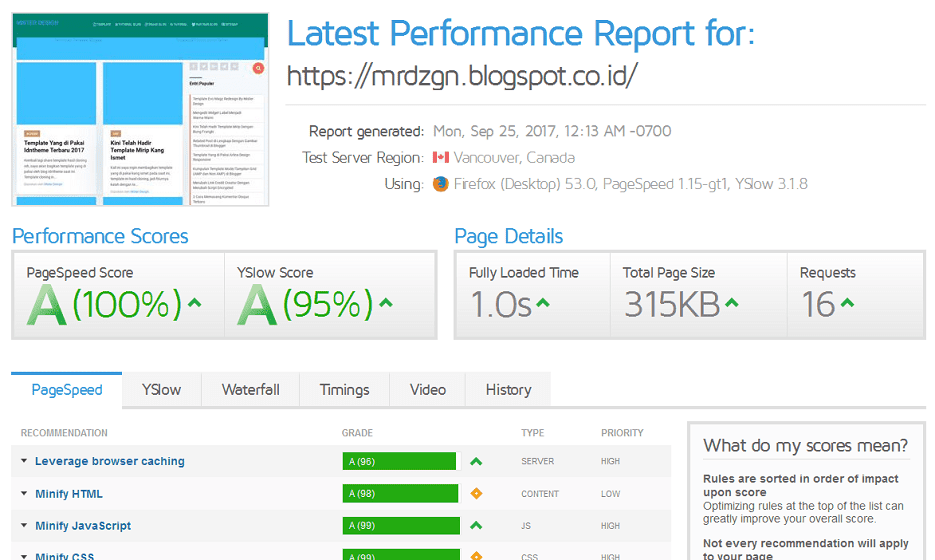Click the TYPE column header
935x560 pixels.
click(532, 433)
